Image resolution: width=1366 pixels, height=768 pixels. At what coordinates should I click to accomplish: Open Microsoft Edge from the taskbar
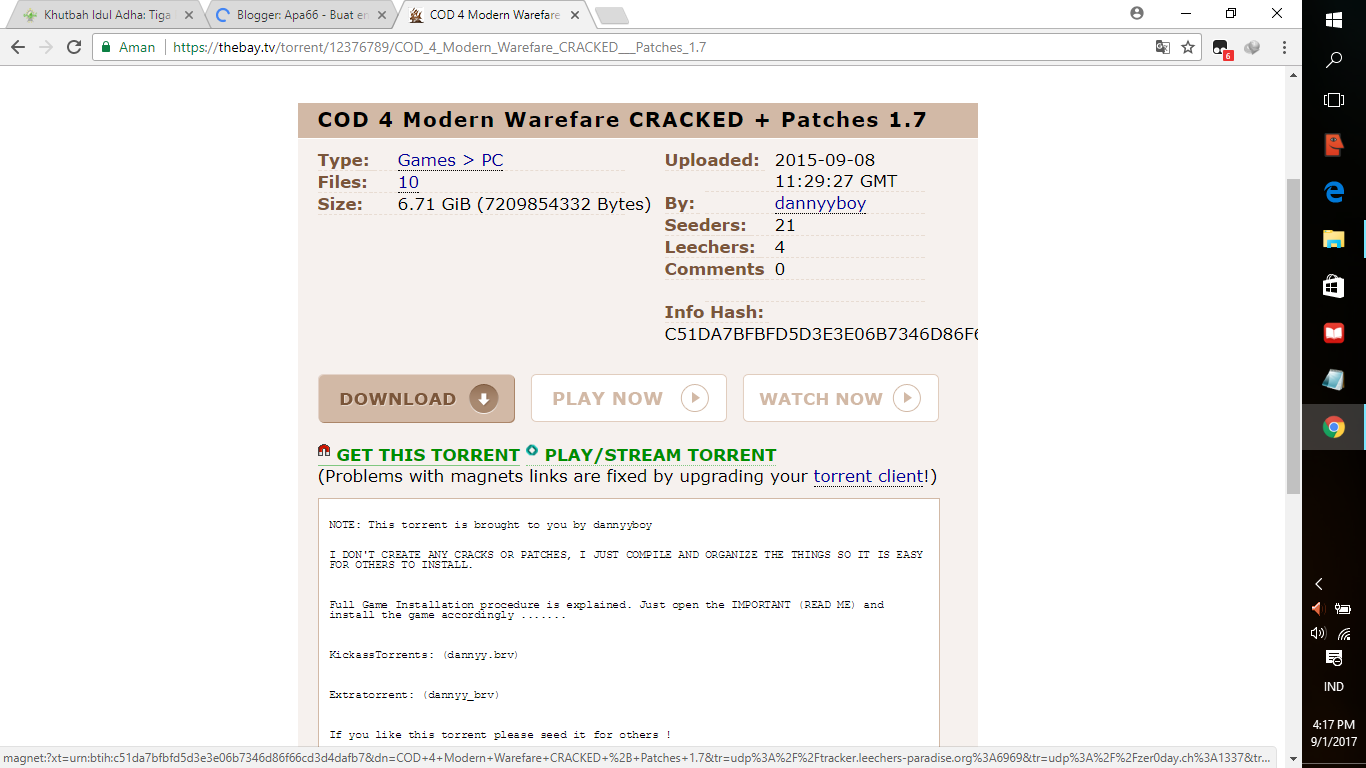pos(1333,194)
